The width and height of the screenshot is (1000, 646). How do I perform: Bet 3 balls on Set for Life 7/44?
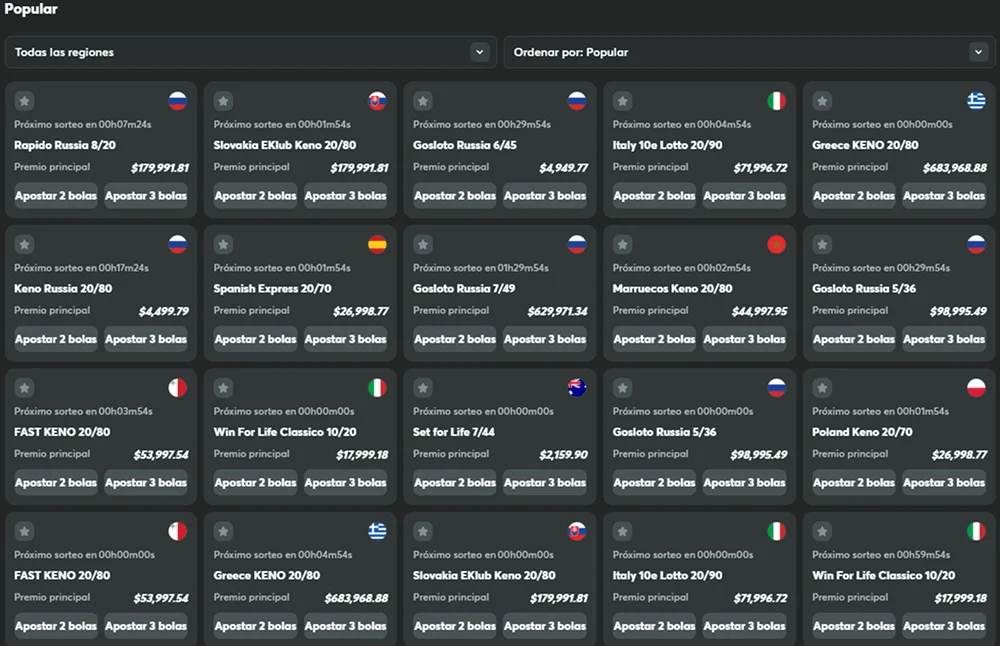click(545, 483)
